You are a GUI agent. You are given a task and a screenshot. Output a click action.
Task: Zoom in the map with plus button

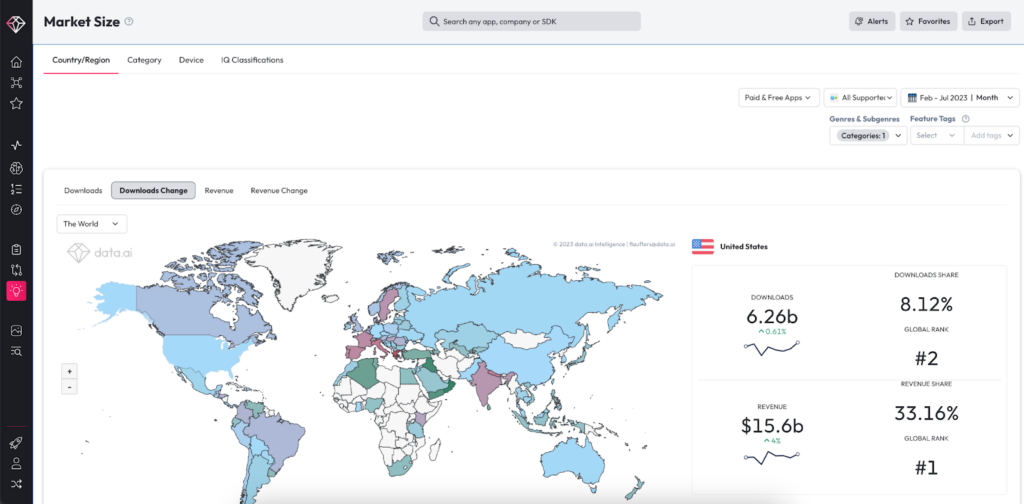pyautogui.click(x=69, y=371)
